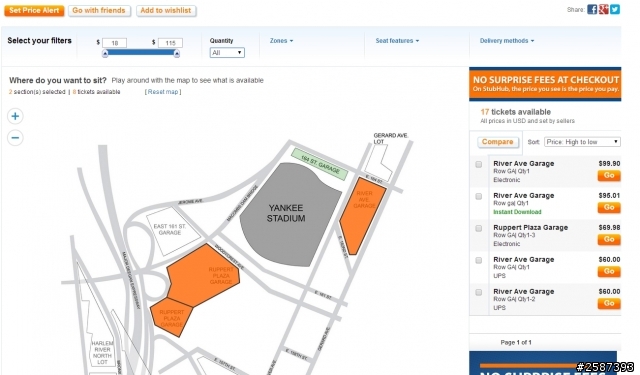Select the 164 St. Garage green section
The image size is (640, 375).
pyautogui.click(x=320, y=164)
